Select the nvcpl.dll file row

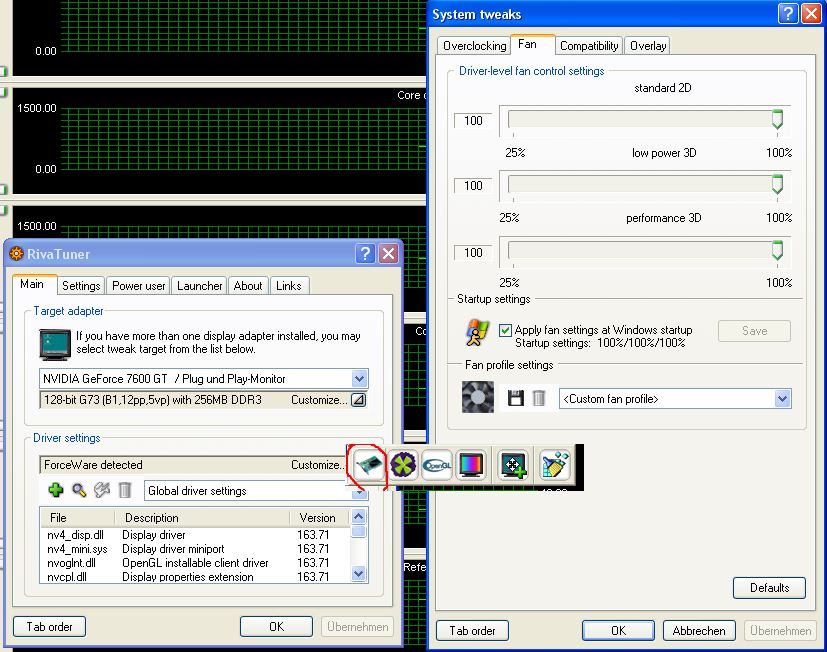(x=196, y=577)
